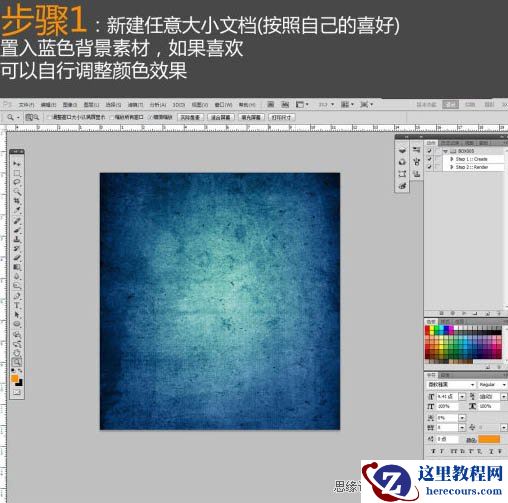Swap foreground and background colors
The width and height of the screenshot is (508, 503).
point(20,370)
